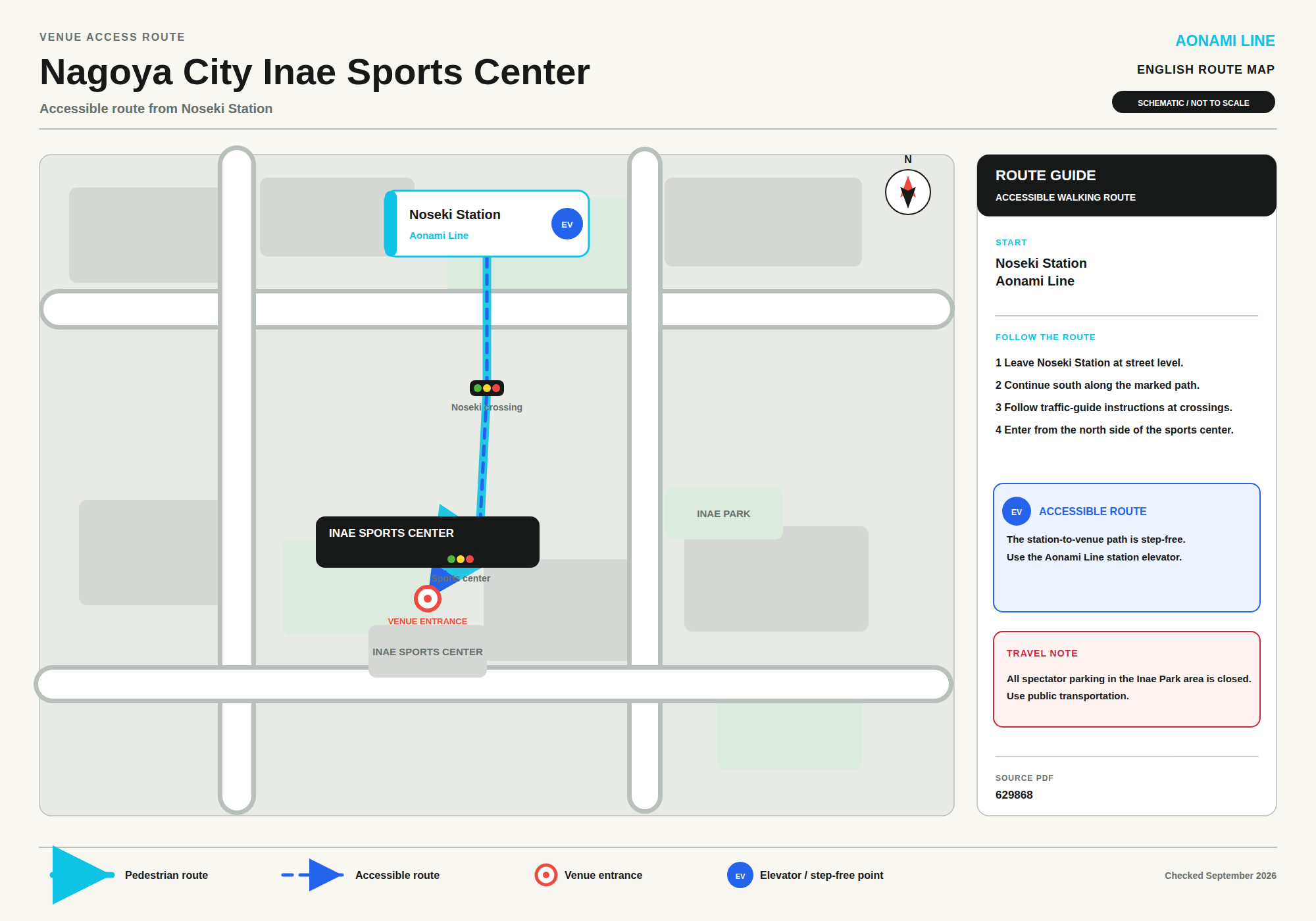
Task: Click the Venue entrance legend target icon
Action: point(546,875)
